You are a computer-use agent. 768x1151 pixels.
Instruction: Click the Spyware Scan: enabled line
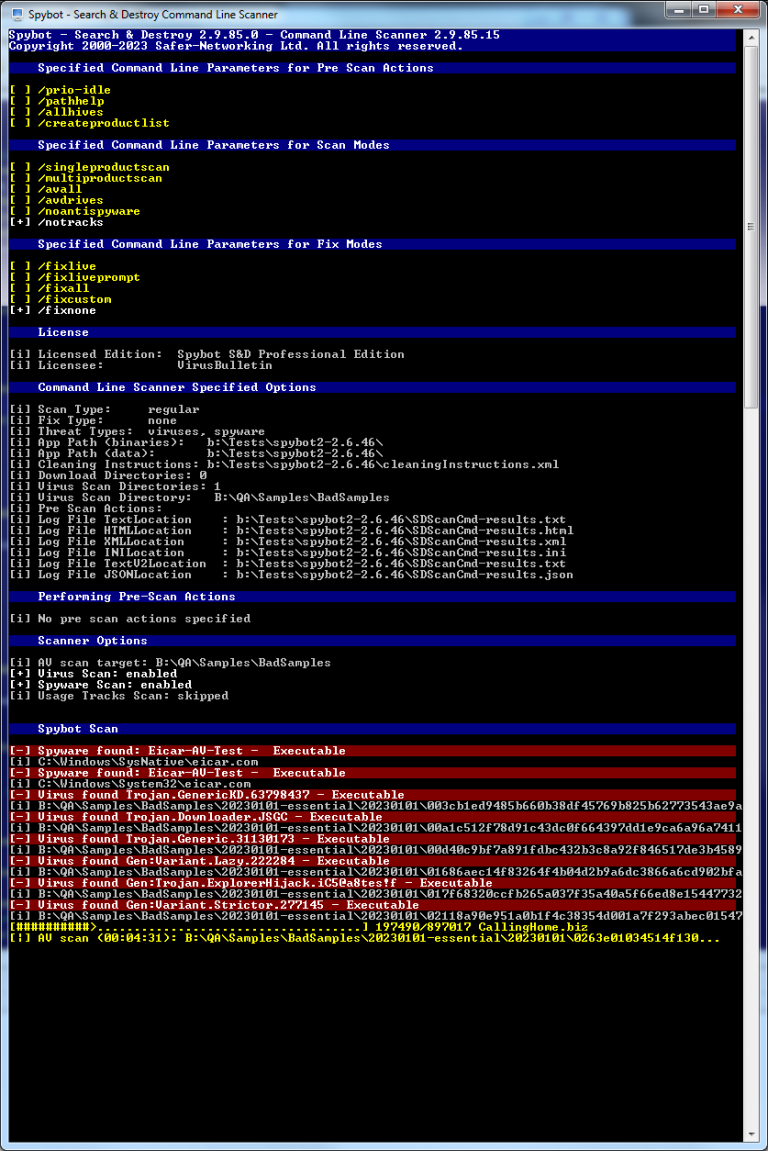point(101,684)
